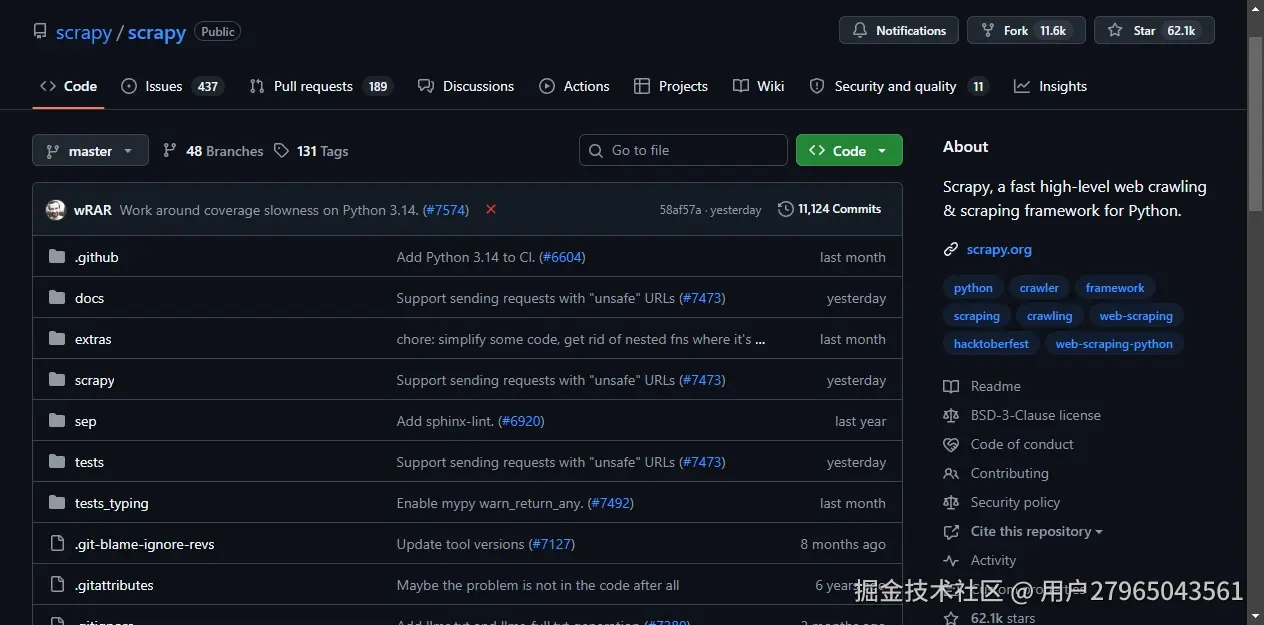Click the search magnifier in Go to file
This screenshot has height=625, width=1264.
(x=597, y=150)
